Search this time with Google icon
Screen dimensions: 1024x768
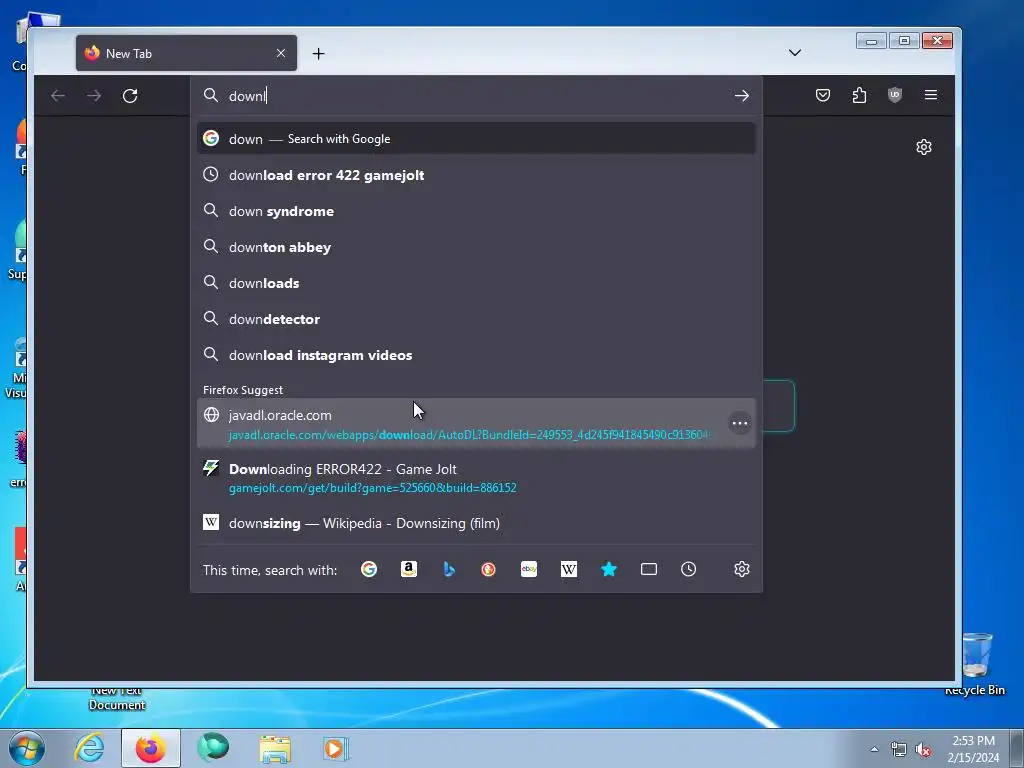369,569
